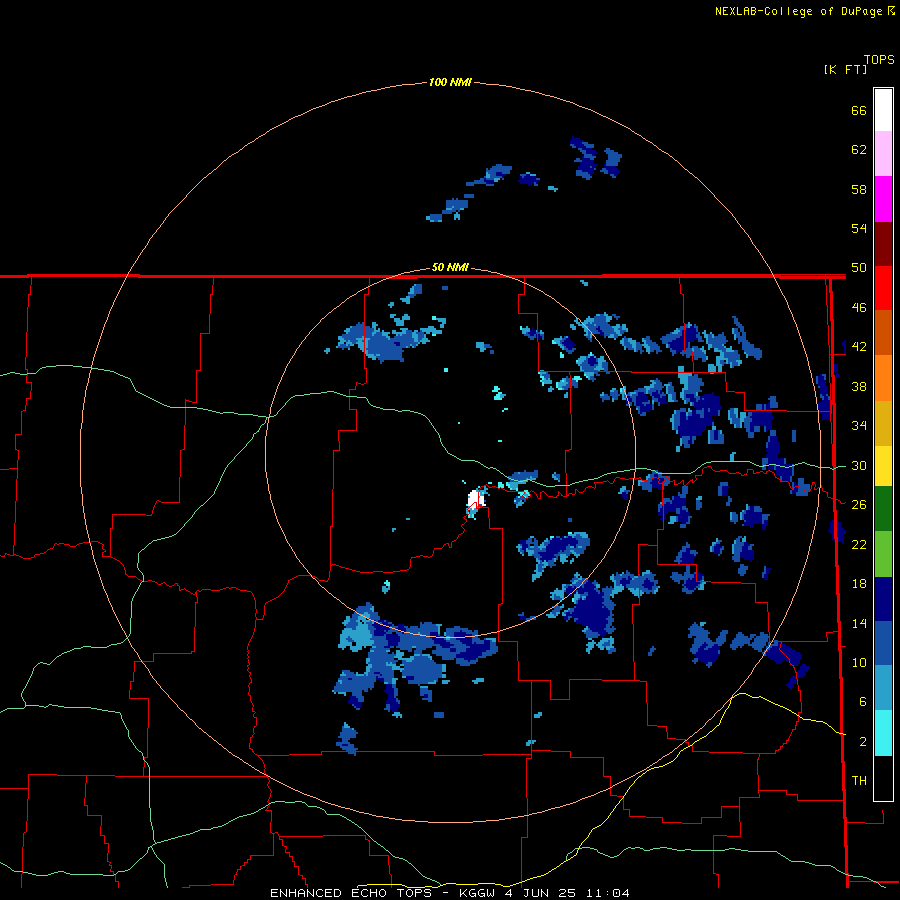Click the TH legend label
The image size is (900, 900).
(859, 781)
